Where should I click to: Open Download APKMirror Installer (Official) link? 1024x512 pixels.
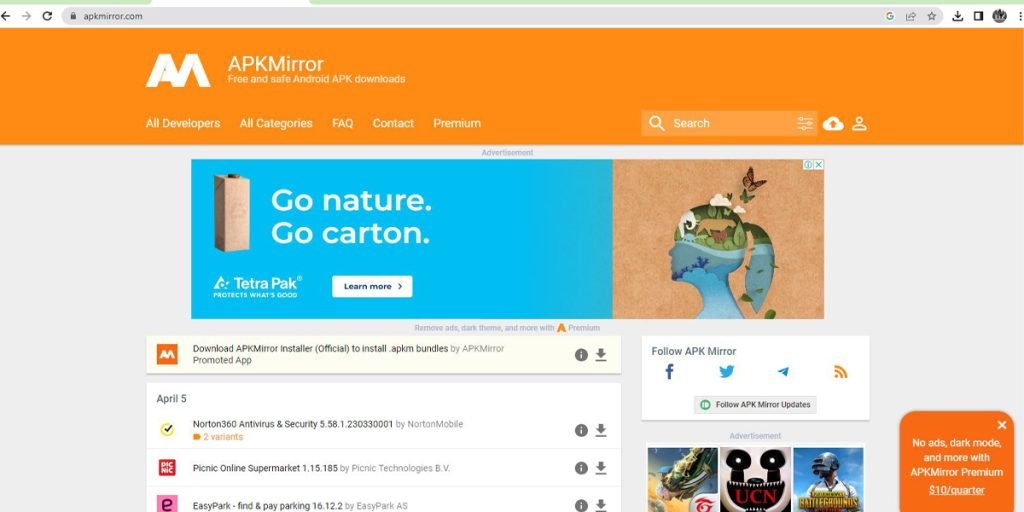coord(320,349)
